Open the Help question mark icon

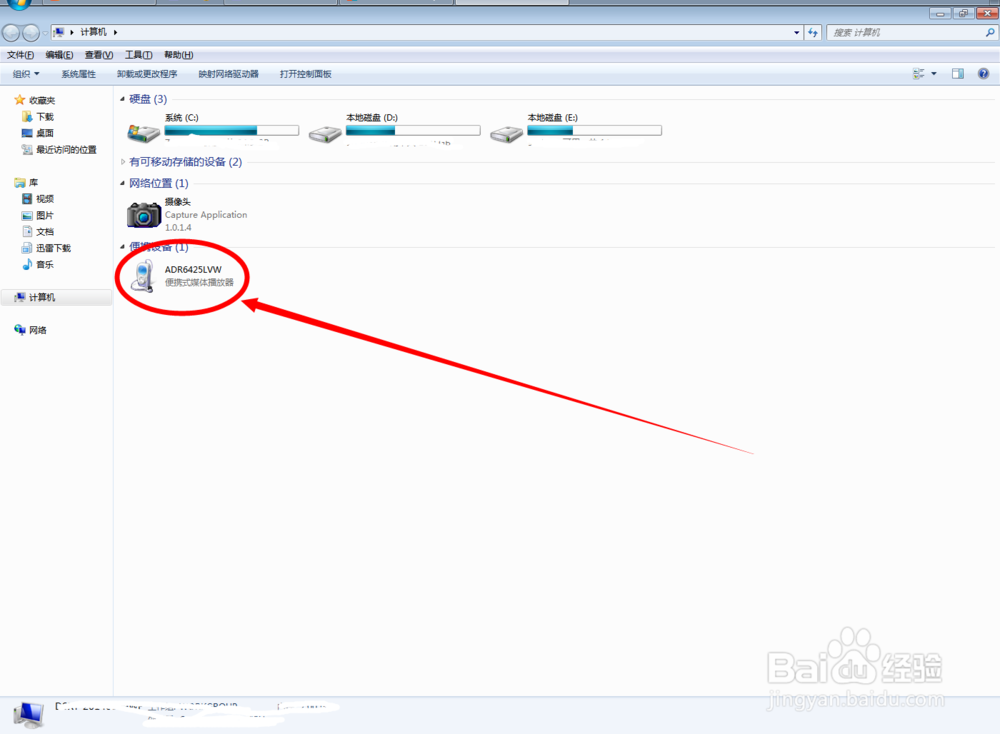(983, 74)
